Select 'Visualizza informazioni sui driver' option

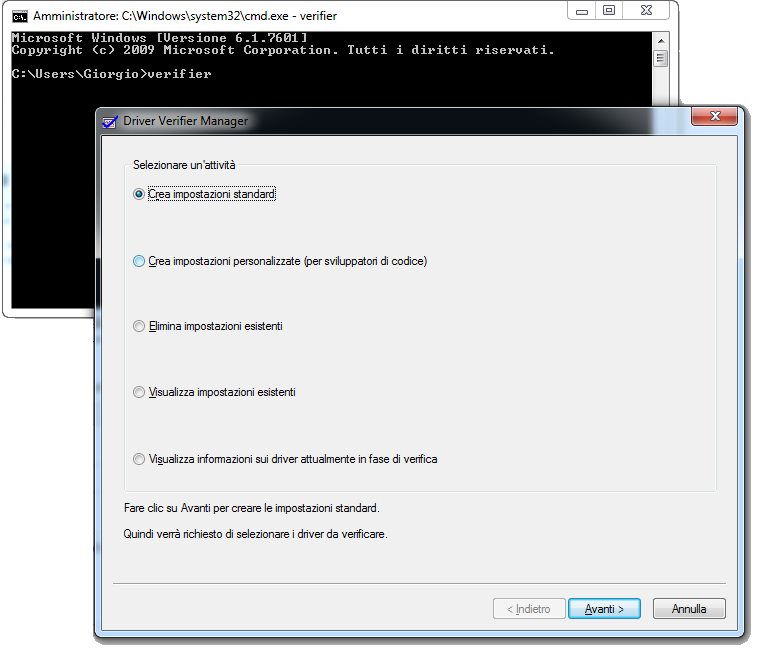tap(139, 459)
